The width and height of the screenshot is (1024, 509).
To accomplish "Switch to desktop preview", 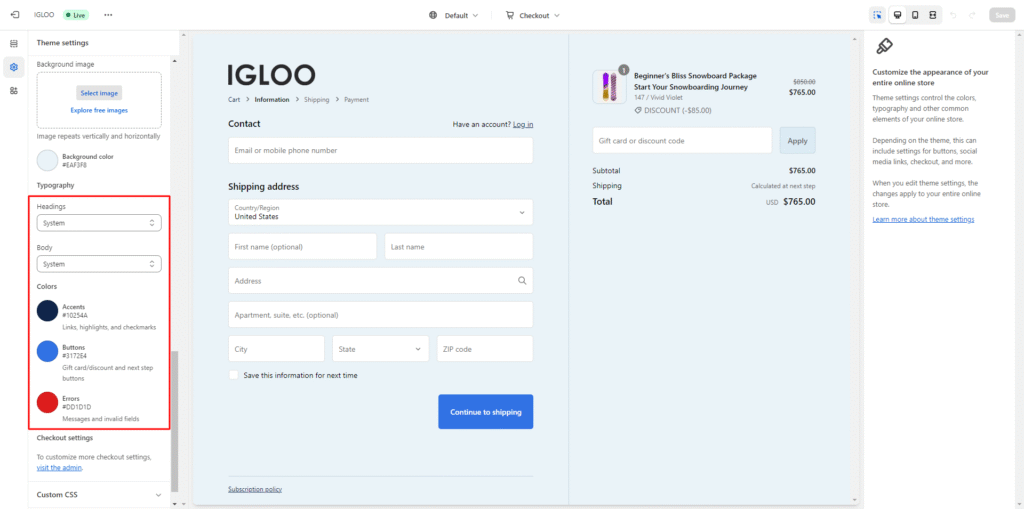I will (x=896, y=15).
